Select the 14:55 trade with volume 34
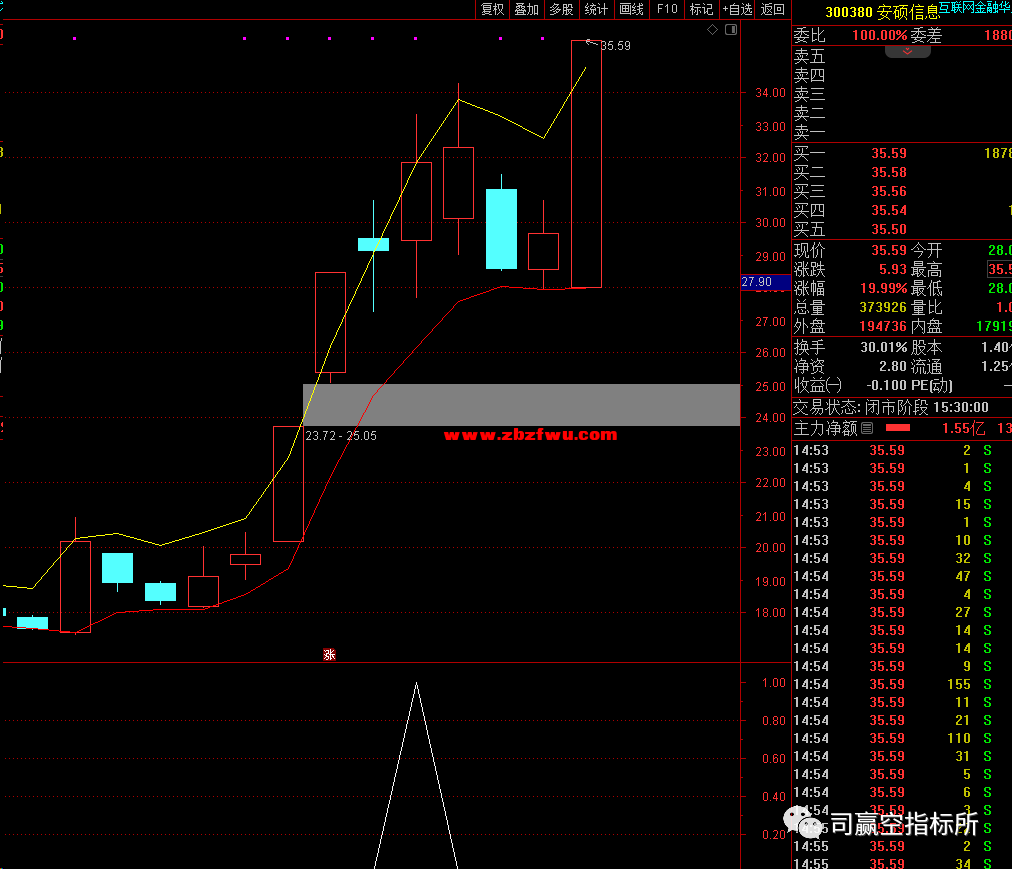 891,863
